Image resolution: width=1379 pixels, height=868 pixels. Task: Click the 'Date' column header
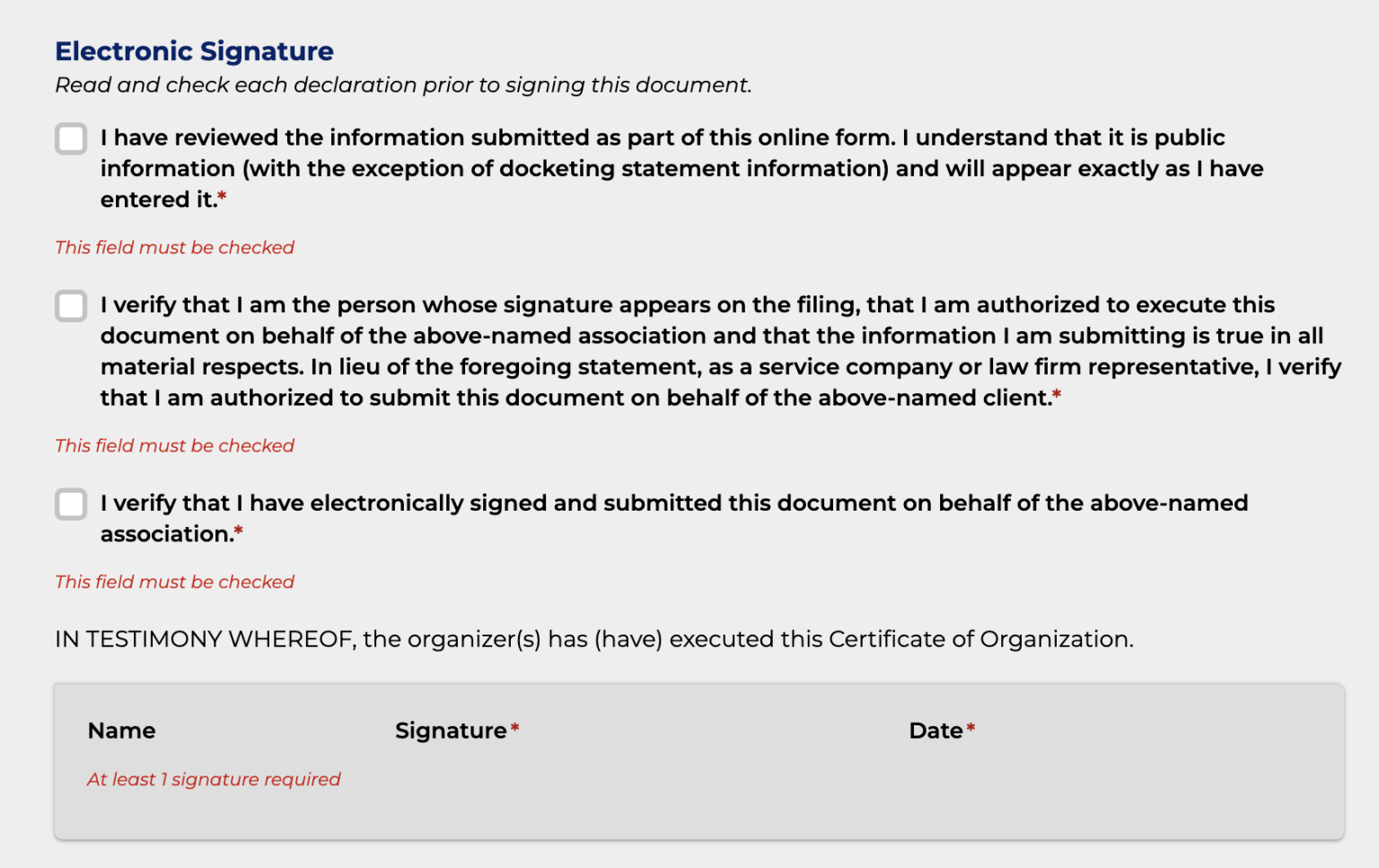coord(935,731)
